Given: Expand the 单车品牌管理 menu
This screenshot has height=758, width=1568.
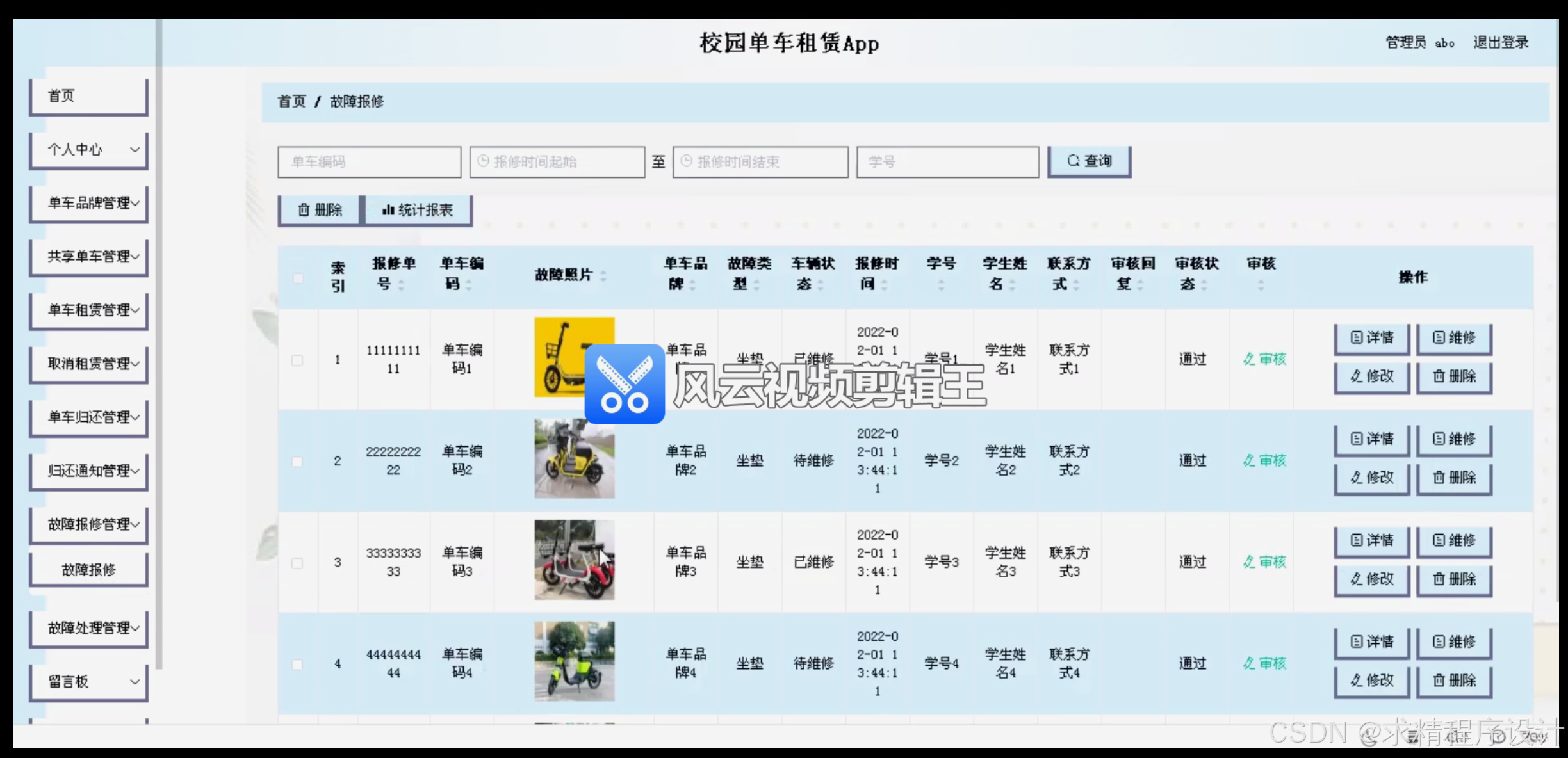Looking at the screenshot, I should [89, 203].
